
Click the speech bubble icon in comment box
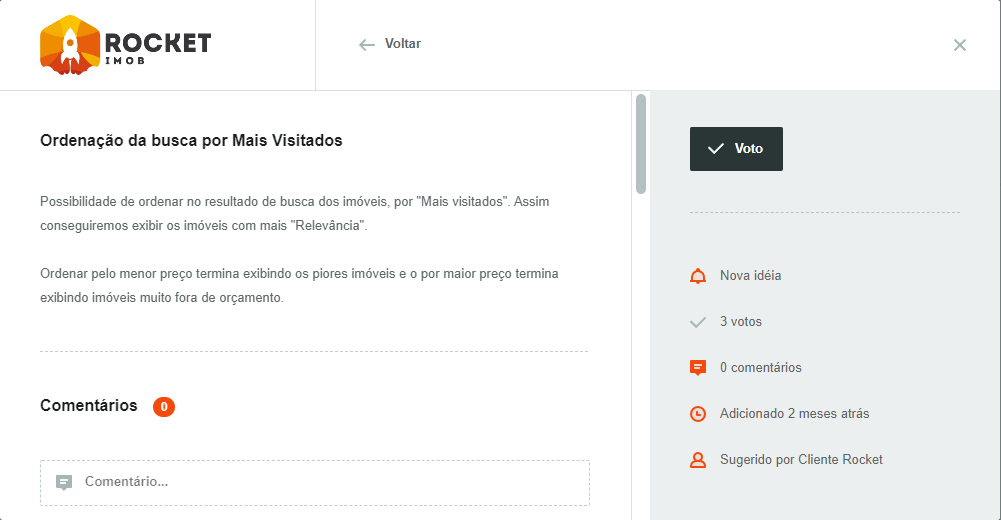(x=64, y=482)
